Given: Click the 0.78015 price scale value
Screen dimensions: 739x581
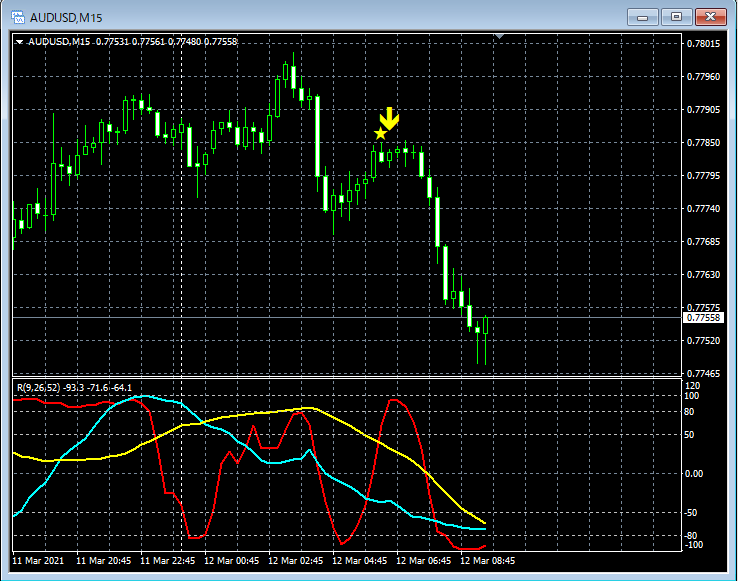Looking at the screenshot, I should tap(703, 44).
